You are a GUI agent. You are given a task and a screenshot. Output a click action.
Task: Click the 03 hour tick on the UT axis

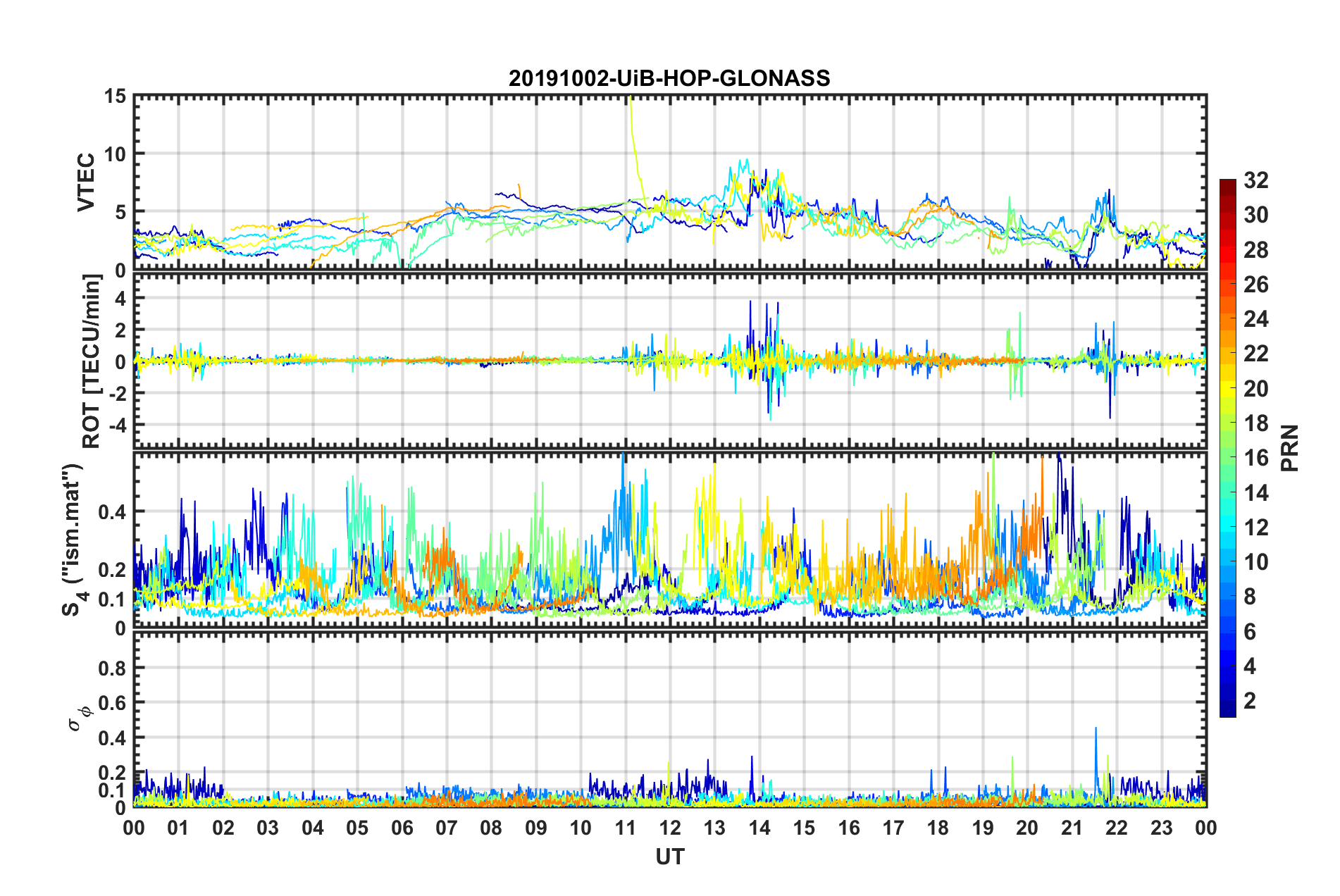pos(268,828)
